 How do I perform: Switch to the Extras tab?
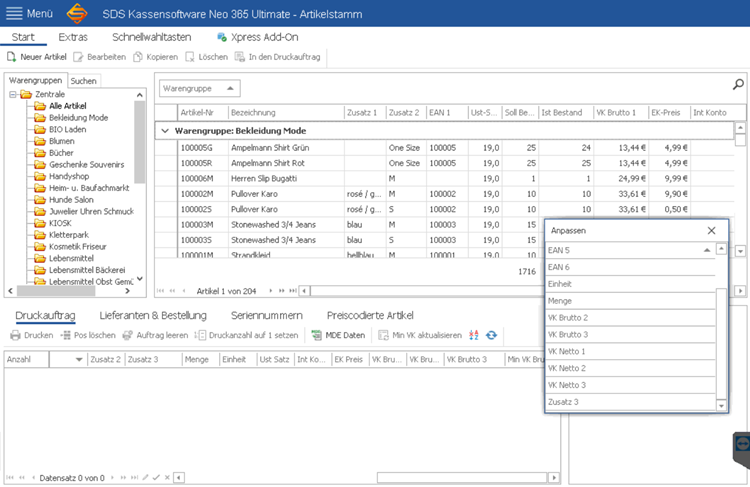click(x=73, y=37)
